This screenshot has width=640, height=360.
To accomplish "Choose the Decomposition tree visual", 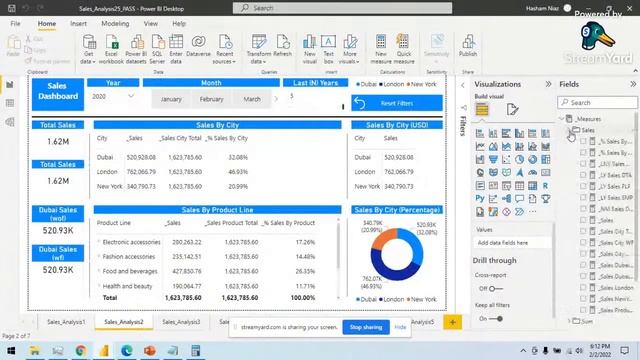I will pos(506,199).
